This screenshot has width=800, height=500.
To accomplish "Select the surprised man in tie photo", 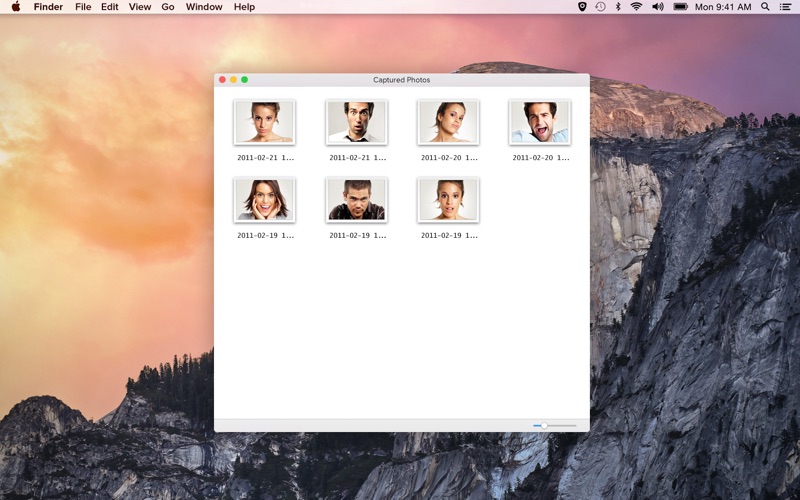I will coord(357,122).
